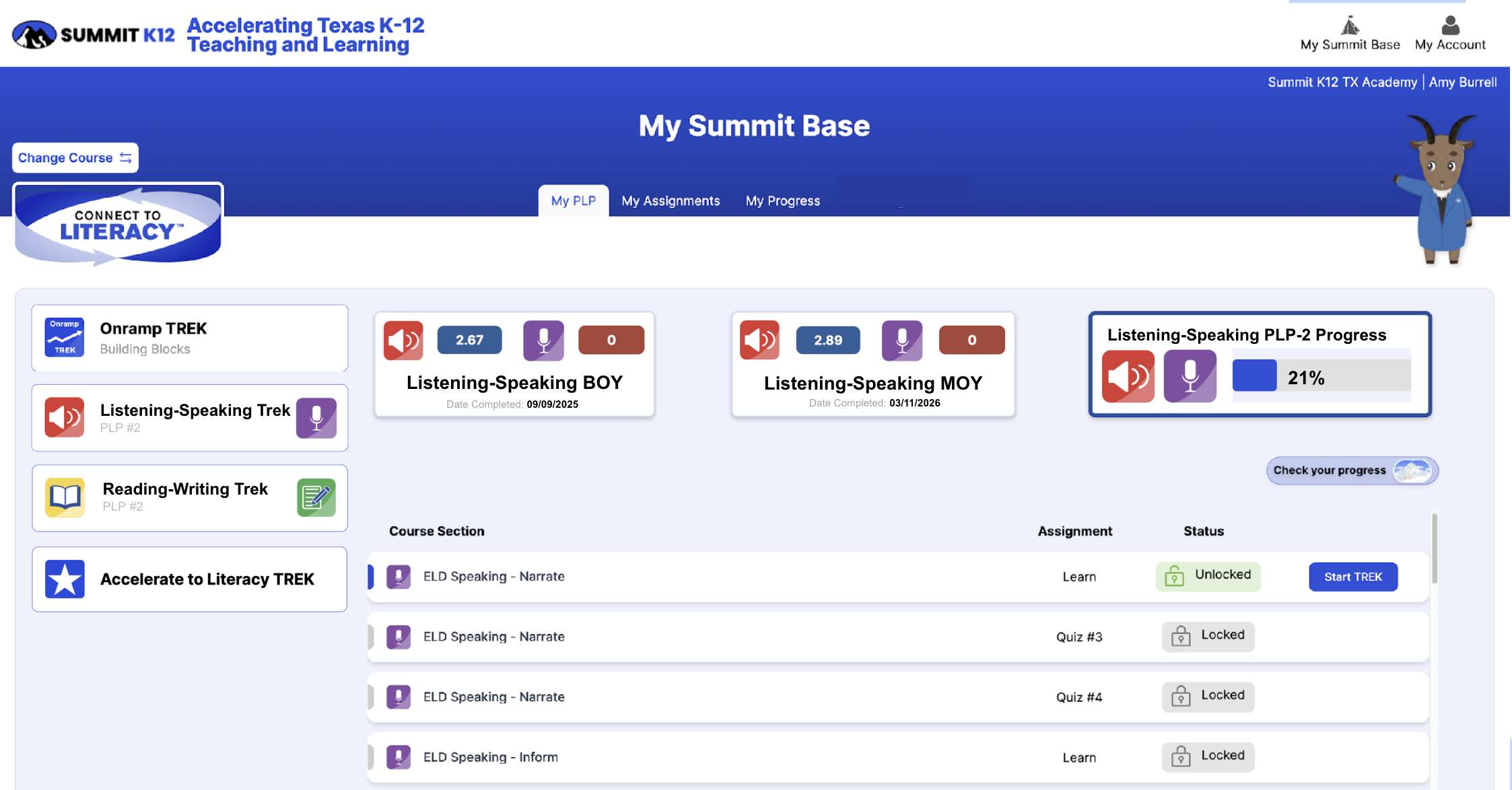Click the Summit K12 mountain logo
The image size is (1512, 790).
pyautogui.click(x=34, y=34)
